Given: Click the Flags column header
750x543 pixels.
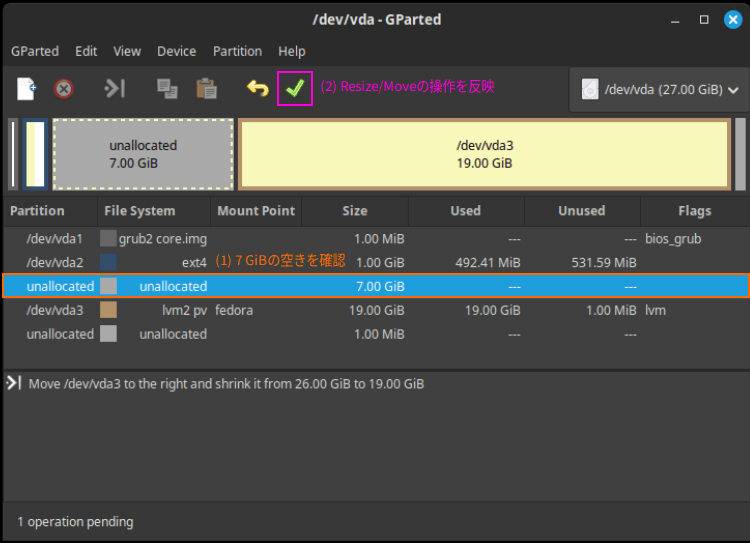Looking at the screenshot, I should (x=695, y=211).
